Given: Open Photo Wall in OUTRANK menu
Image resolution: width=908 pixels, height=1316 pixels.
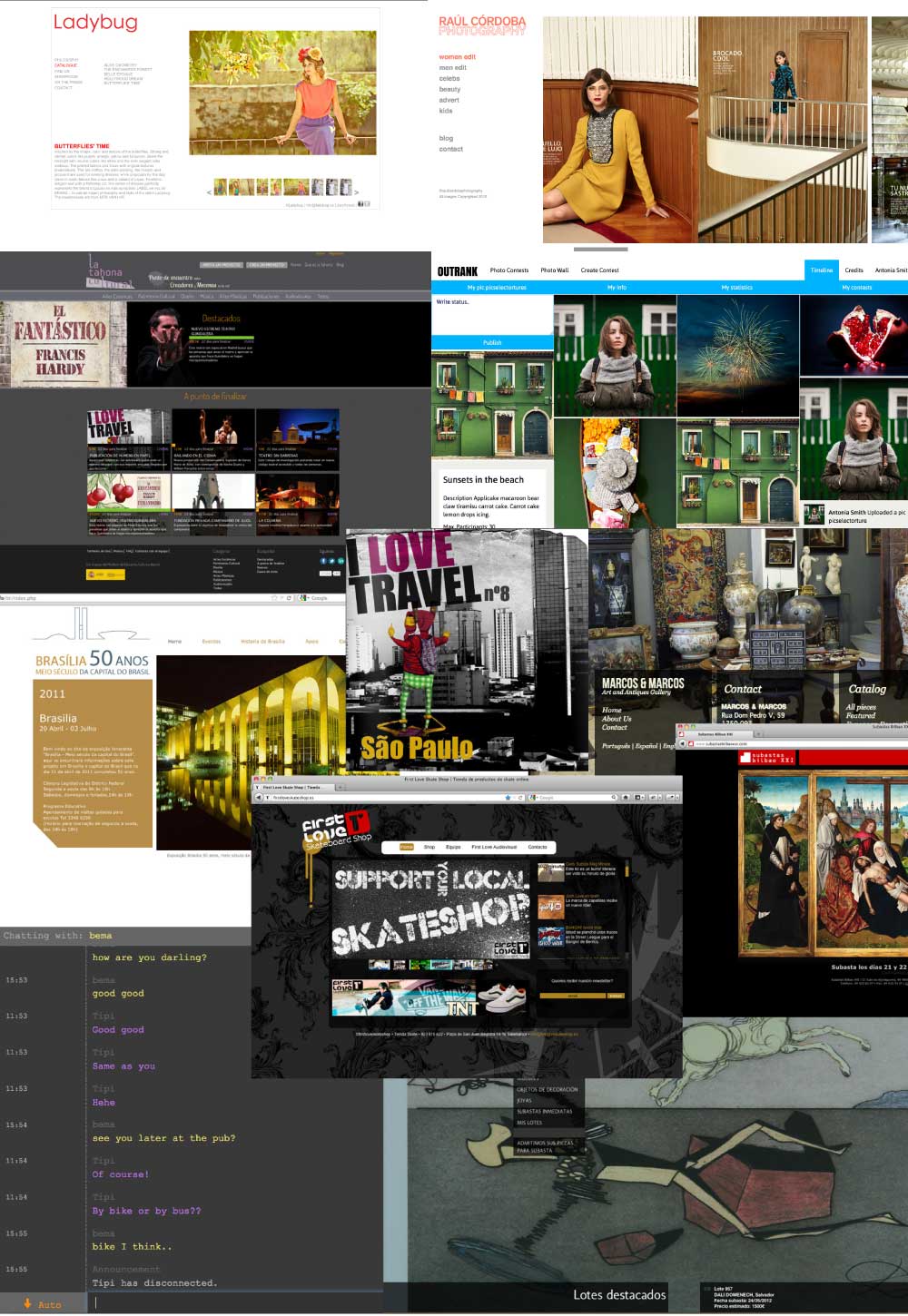Looking at the screenshot, I should point(555,270).
